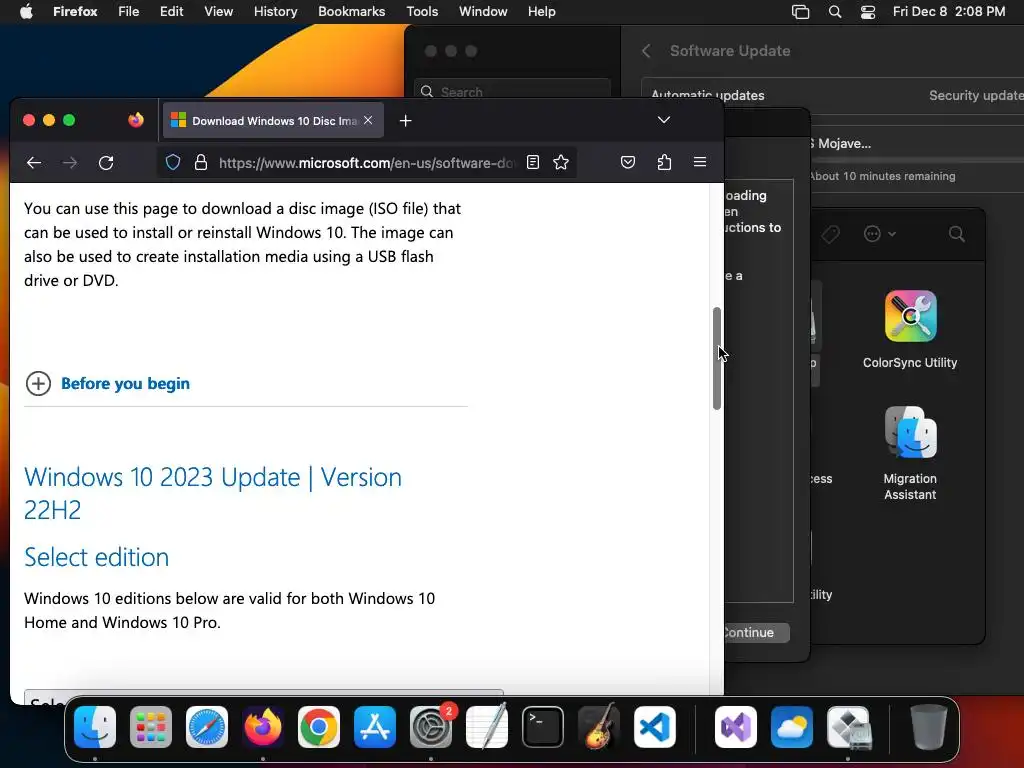Click Automatic updates row in Software Update
This screenshot has width=1024, height=768.
click(x=832, y=95)
